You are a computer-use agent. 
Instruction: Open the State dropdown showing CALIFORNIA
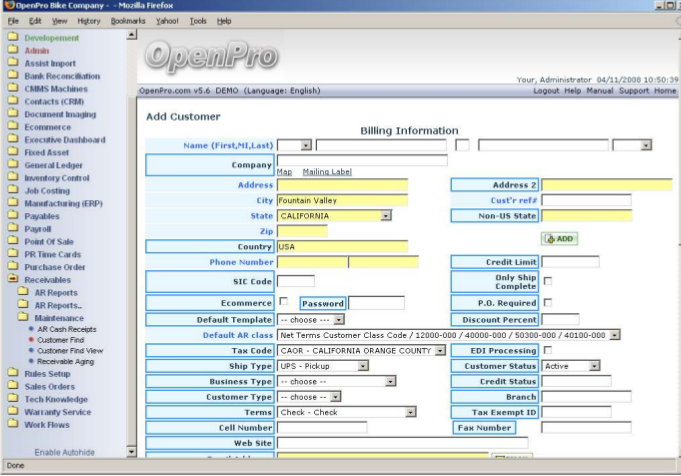point(385,215)
